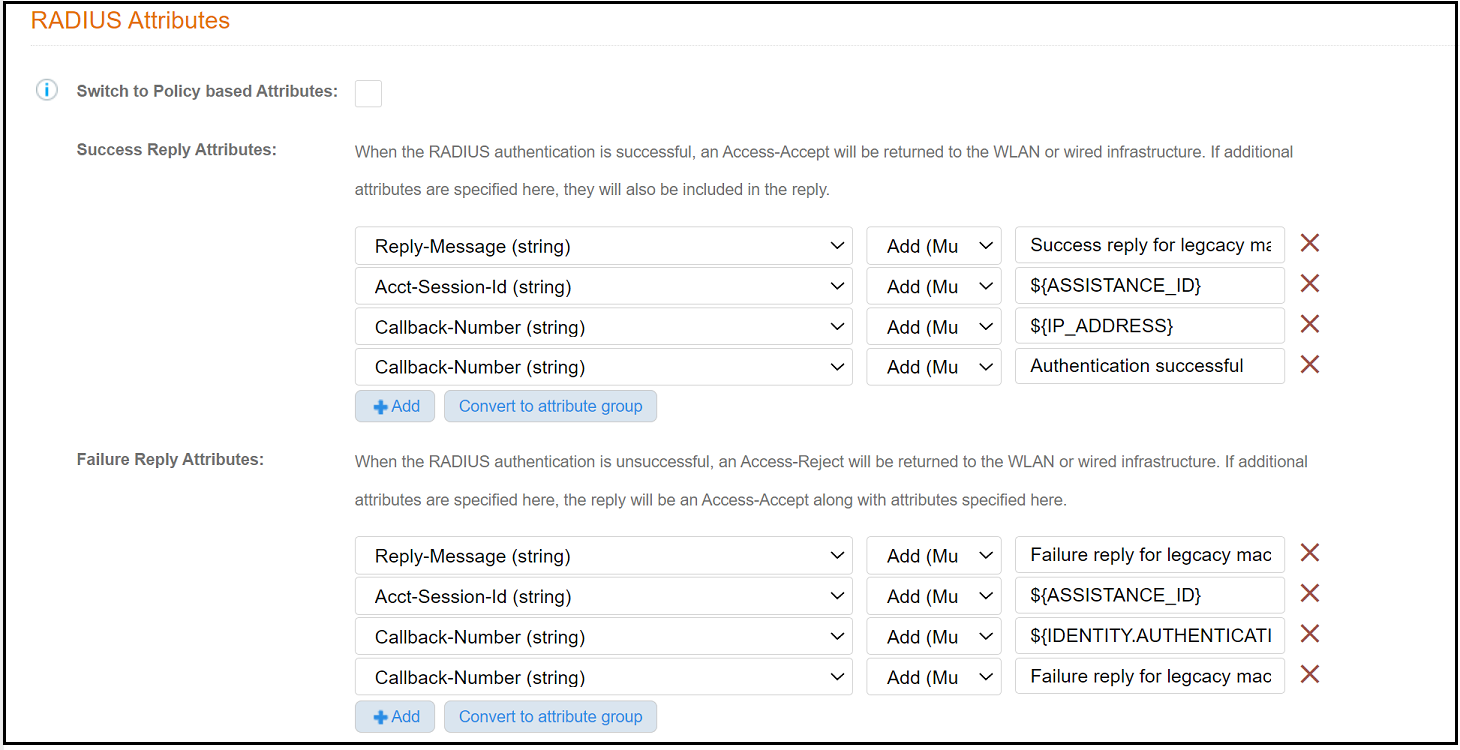
Task: Open the Add (Mu dropdown in Failure Reply-Message row
Action: click(x=934, y=556)
